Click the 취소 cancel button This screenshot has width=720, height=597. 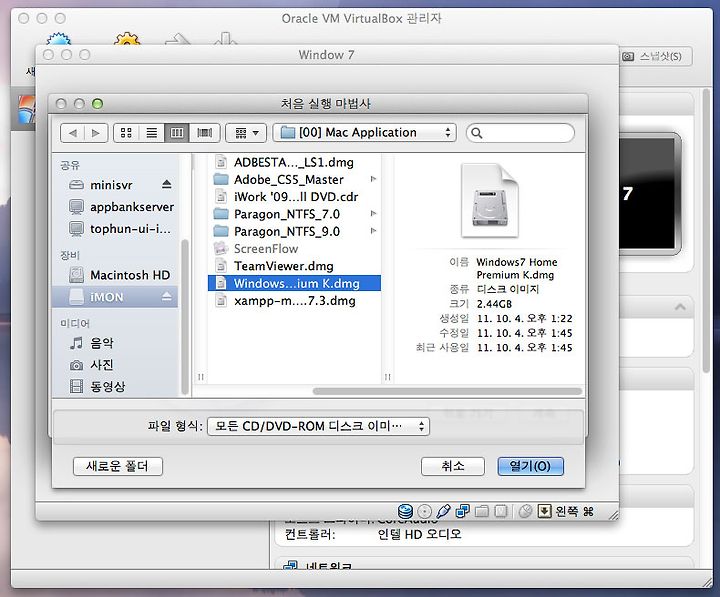click(x=453, y=466)
